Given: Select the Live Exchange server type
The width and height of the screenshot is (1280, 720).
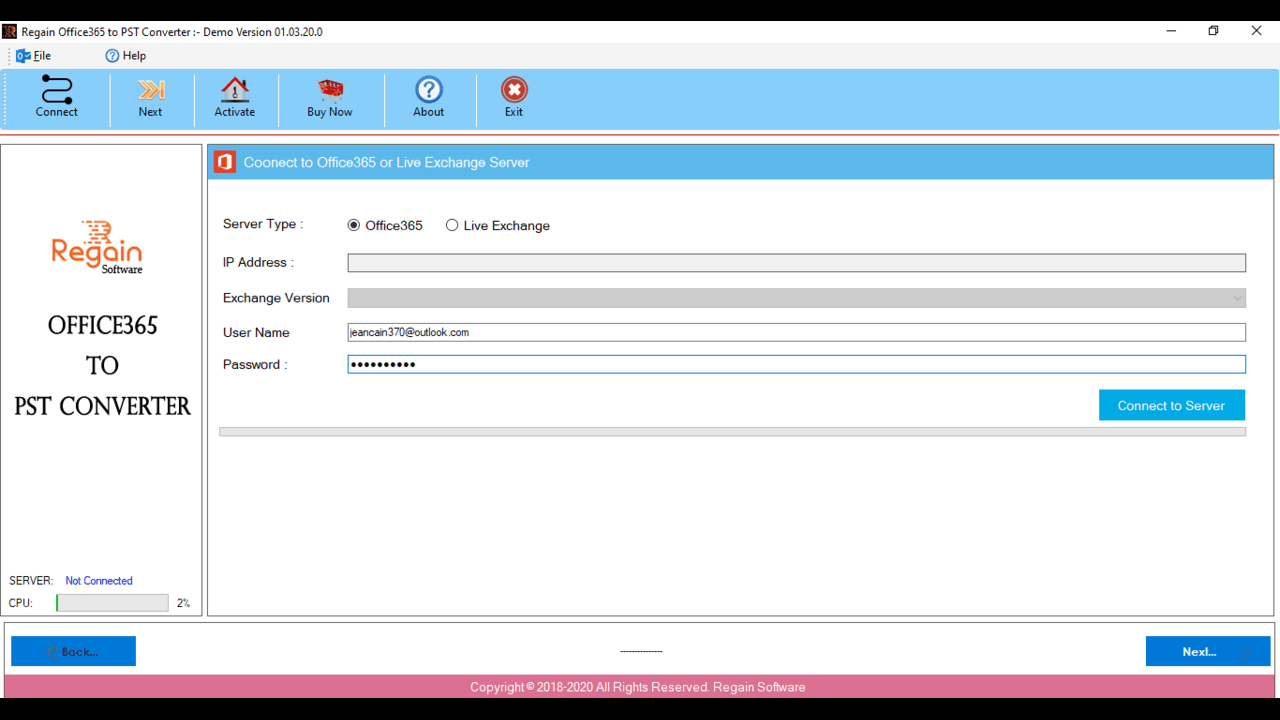Looking at the screenshot, I should click(498, 225).
